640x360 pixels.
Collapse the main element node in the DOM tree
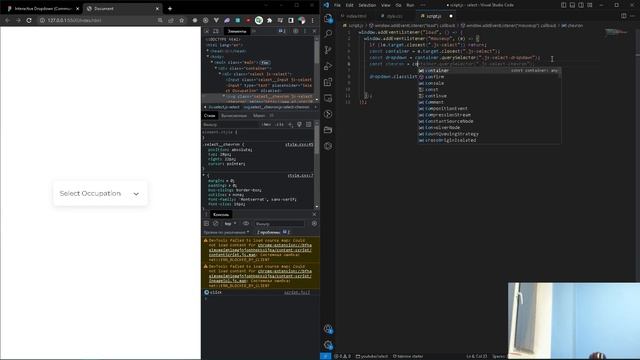[212, 62]
